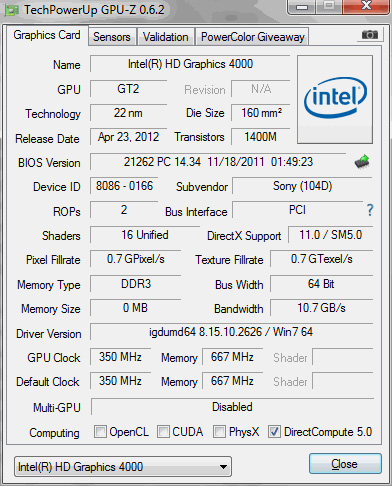This screenshot has height=486, width=392.
Task: Open the Validation tab
Action: [x=166, y=37]
